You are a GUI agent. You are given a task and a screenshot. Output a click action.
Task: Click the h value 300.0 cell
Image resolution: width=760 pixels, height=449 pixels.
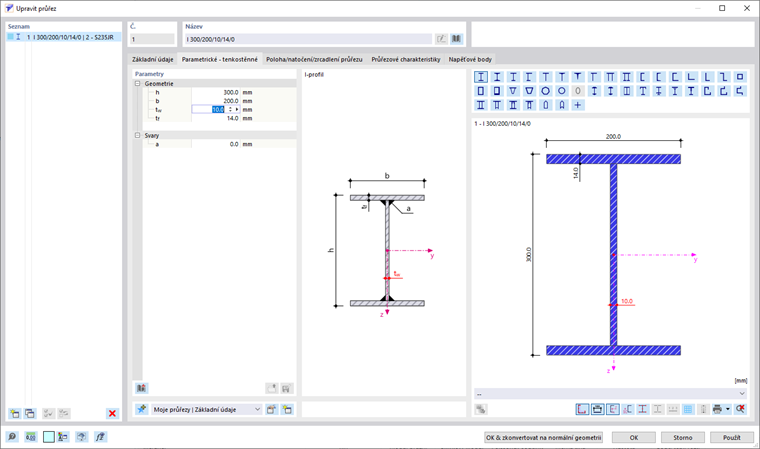(x=216, y=92)
